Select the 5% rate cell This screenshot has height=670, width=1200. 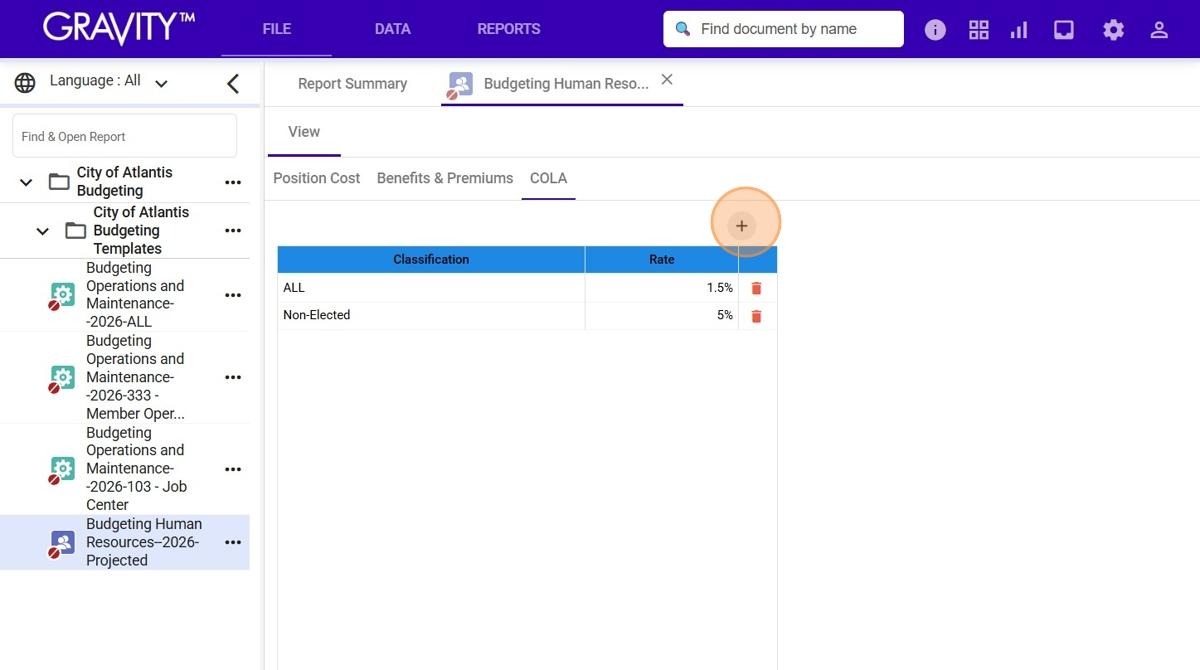[x=662, y=316]
